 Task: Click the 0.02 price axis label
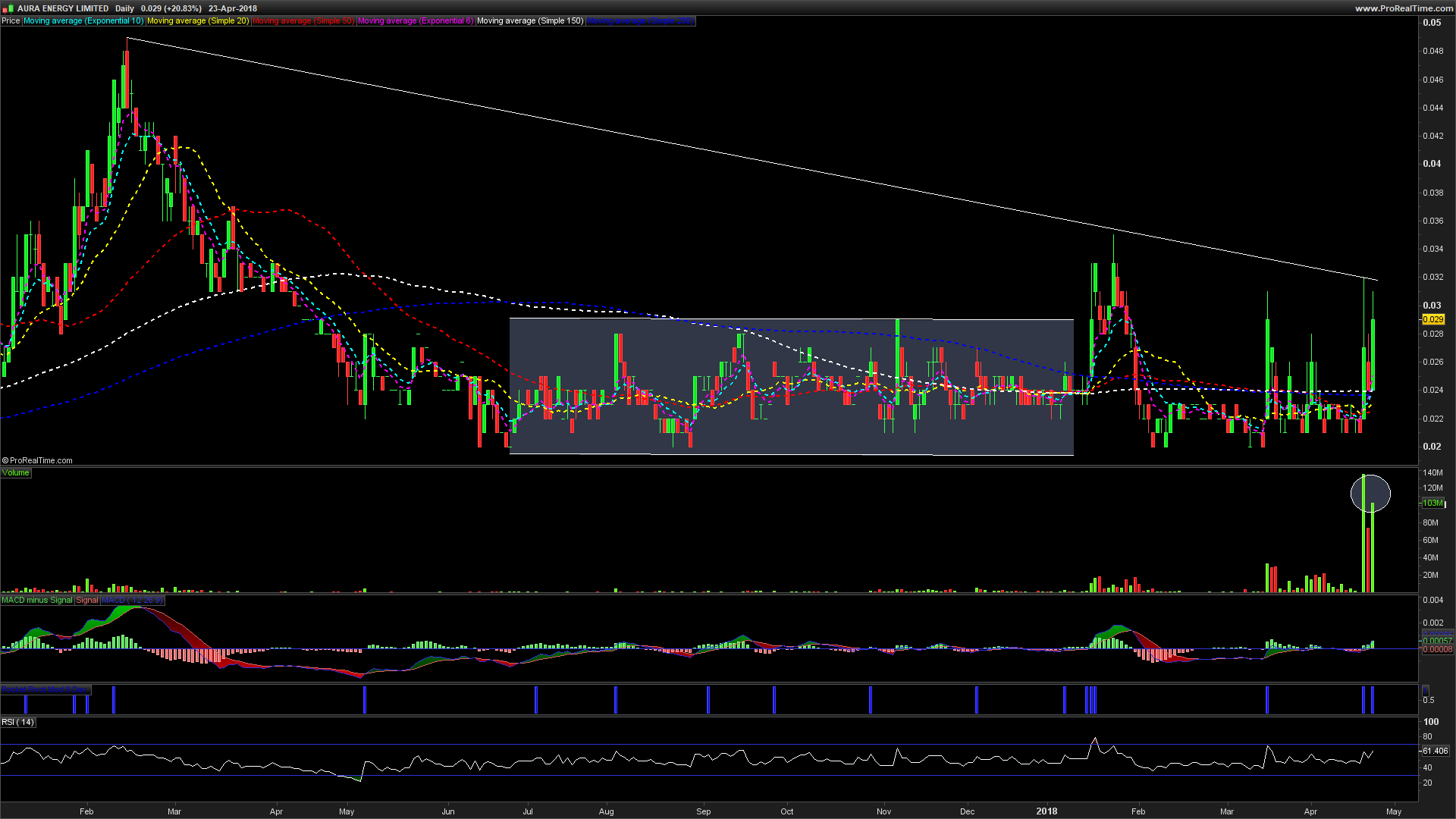[x=1432, y=447]
